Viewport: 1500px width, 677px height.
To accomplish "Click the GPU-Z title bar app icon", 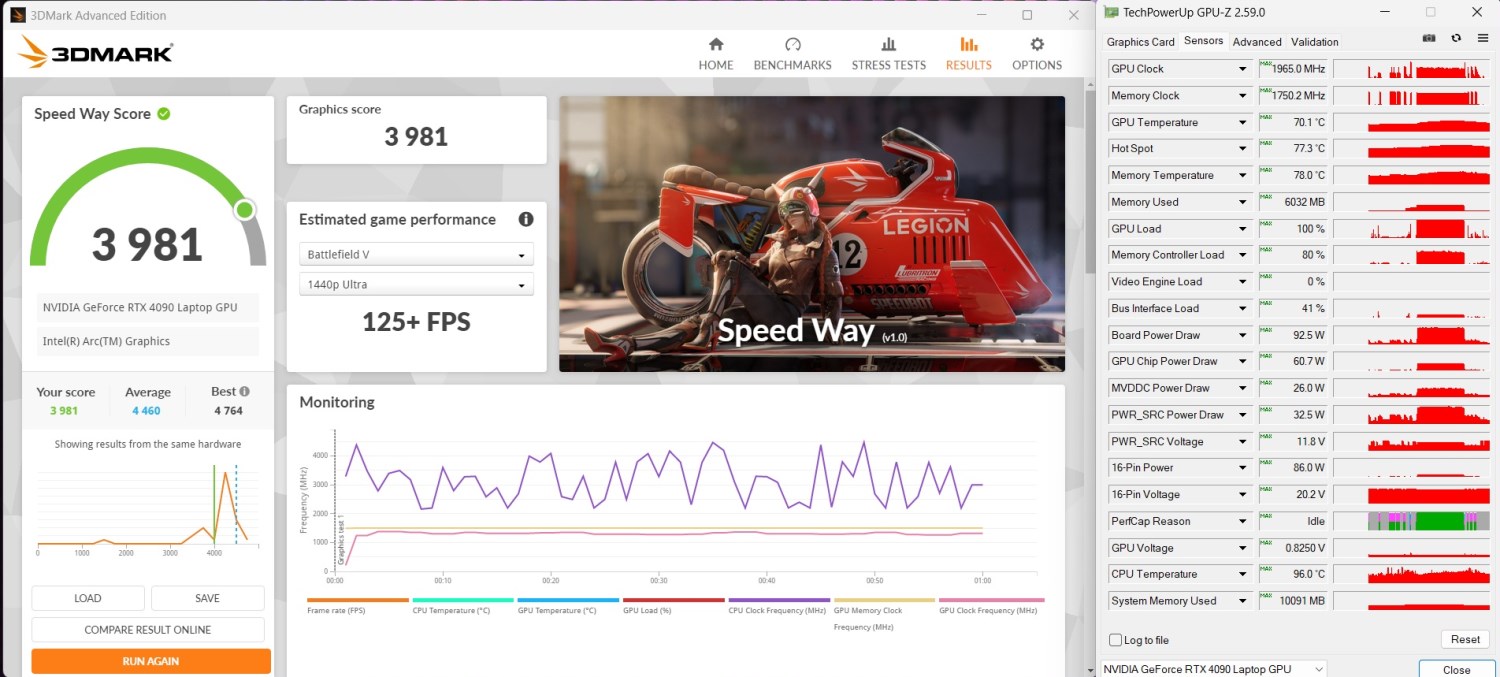I will pos(1111,12).
